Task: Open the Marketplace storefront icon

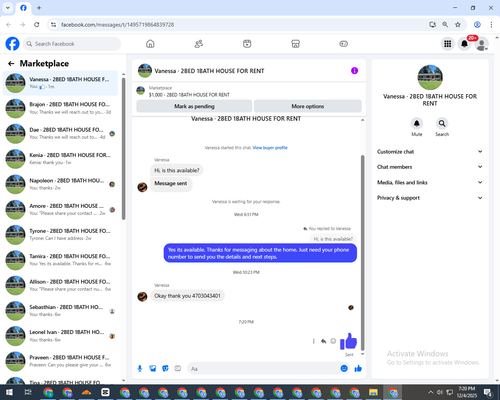Action: (295, 44)
